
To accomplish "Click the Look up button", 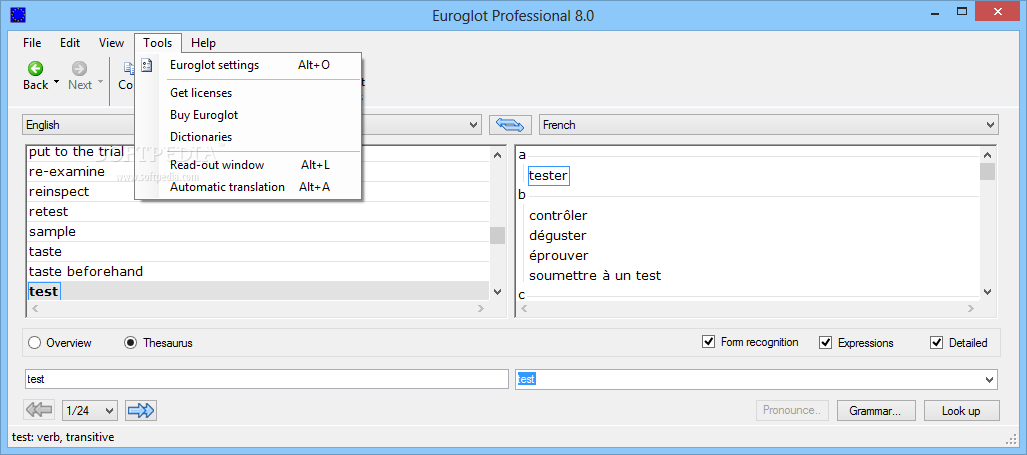I will [x=961, y=411].
